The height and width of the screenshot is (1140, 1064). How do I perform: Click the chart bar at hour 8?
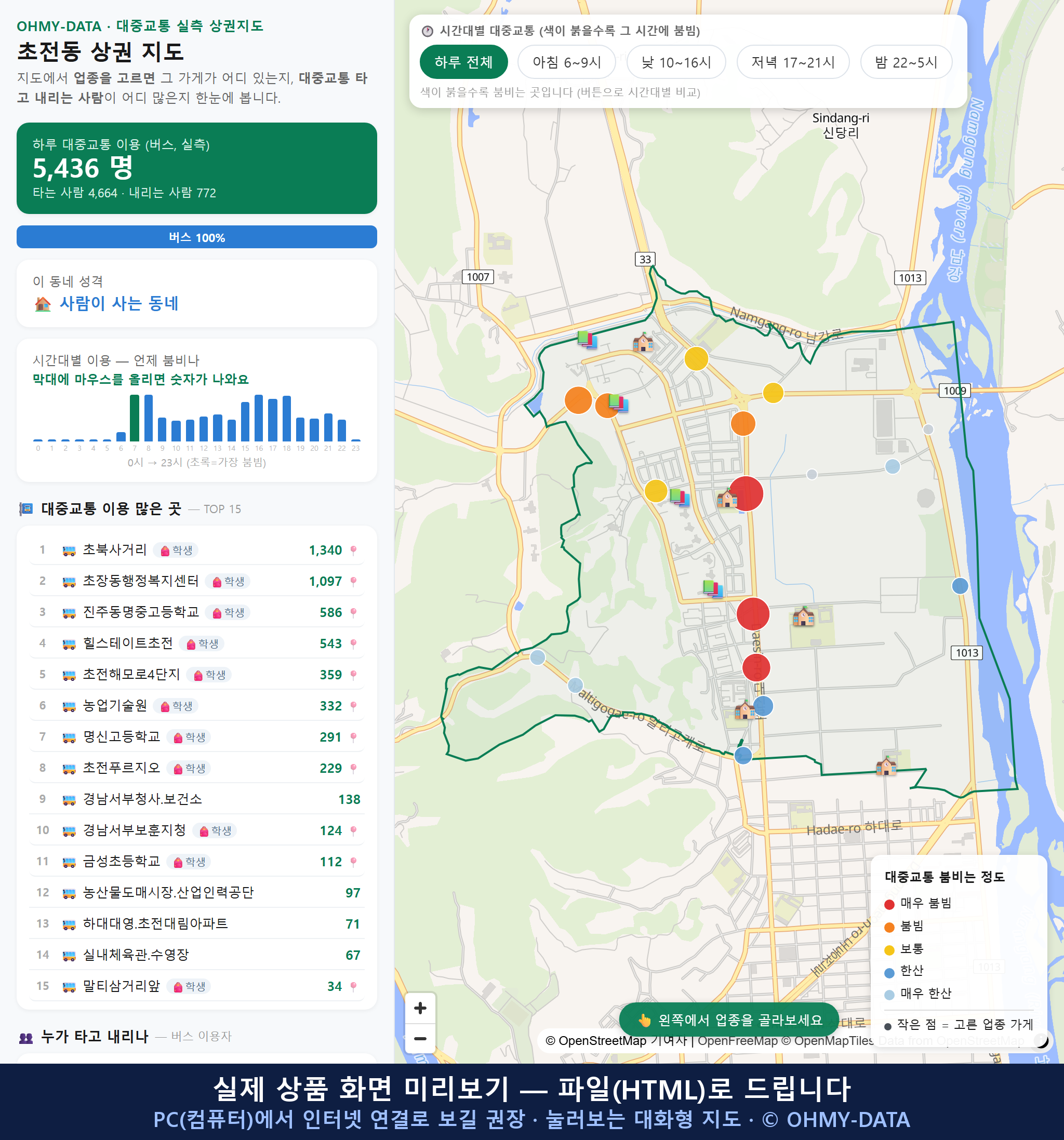(149, 418)
